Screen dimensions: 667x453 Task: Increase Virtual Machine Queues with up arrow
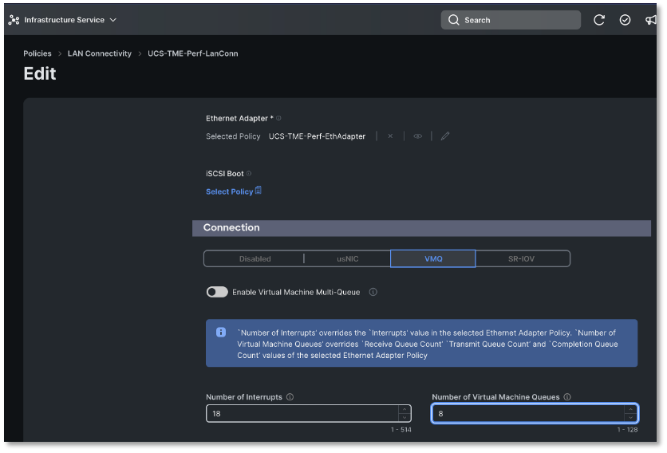click(630, 409)
